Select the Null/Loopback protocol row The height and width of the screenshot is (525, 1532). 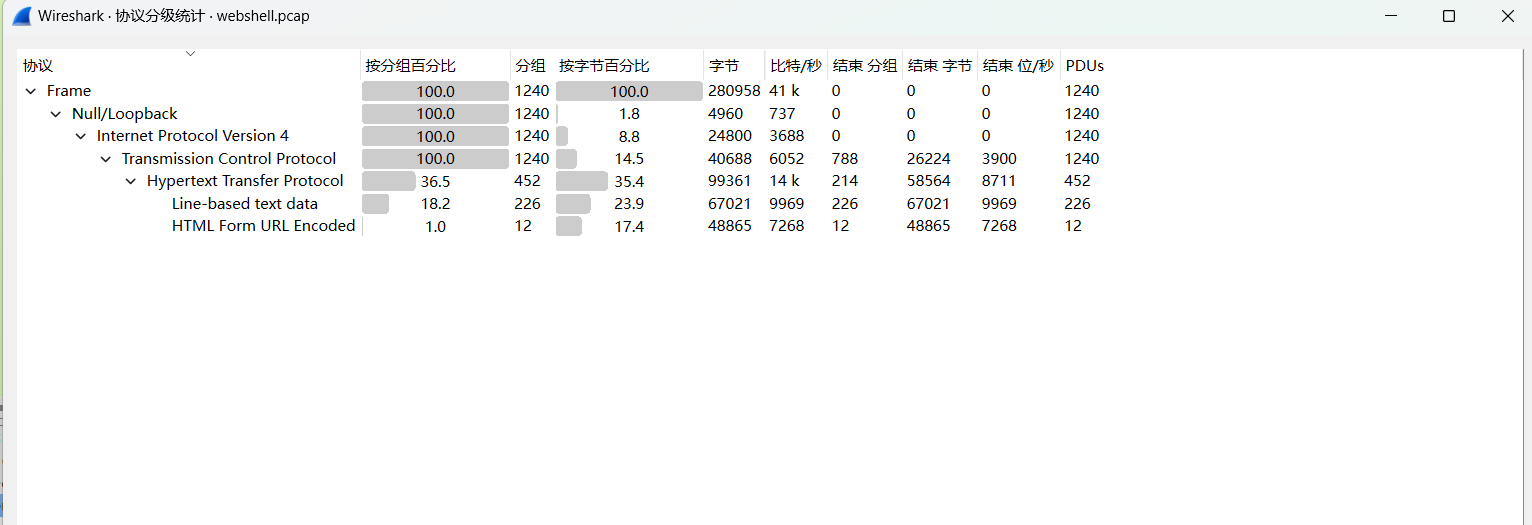[x=124, y=114]
